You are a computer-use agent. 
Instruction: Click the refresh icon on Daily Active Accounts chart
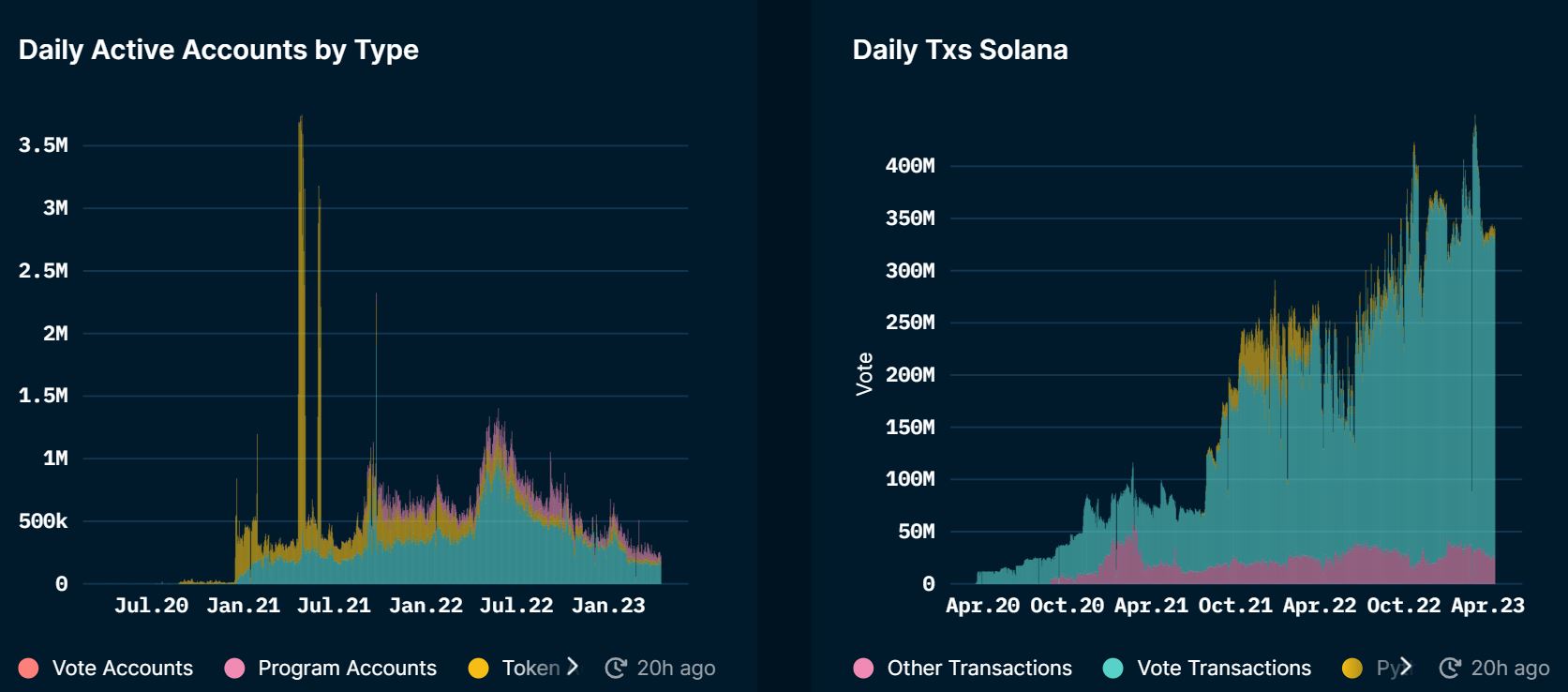[614, 668]
